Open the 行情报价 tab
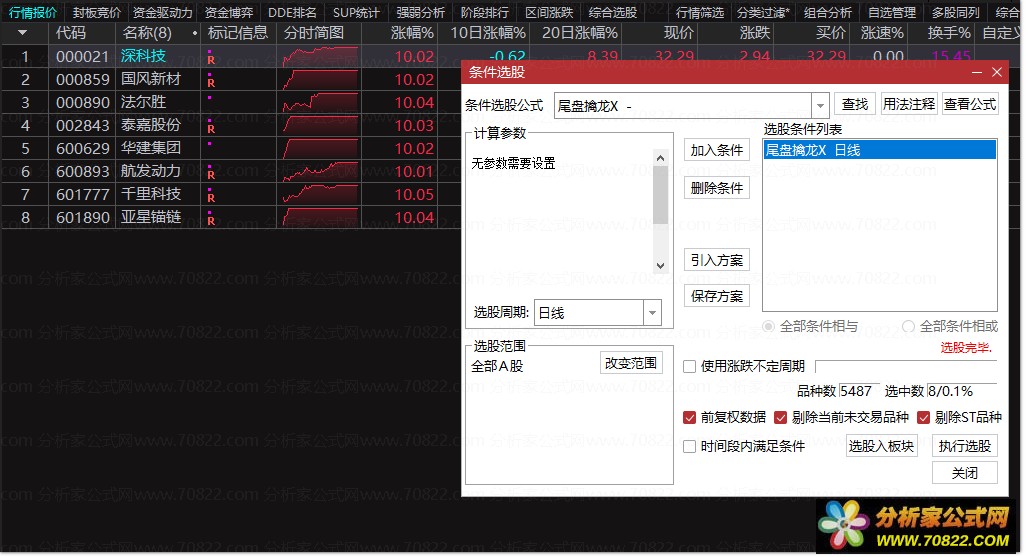Image resolution: width=1026 pixels, height=557 pixels. tap(32, 12)
